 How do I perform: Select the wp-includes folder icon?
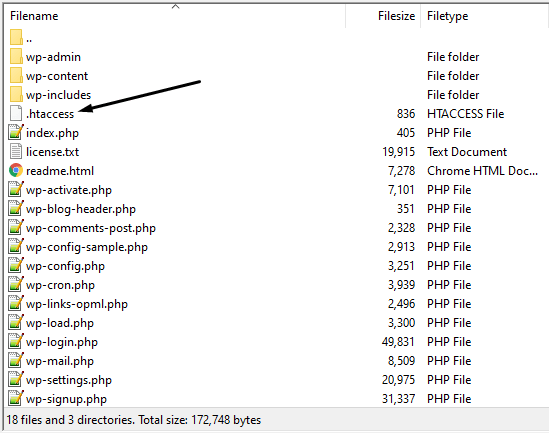(16, 95)
